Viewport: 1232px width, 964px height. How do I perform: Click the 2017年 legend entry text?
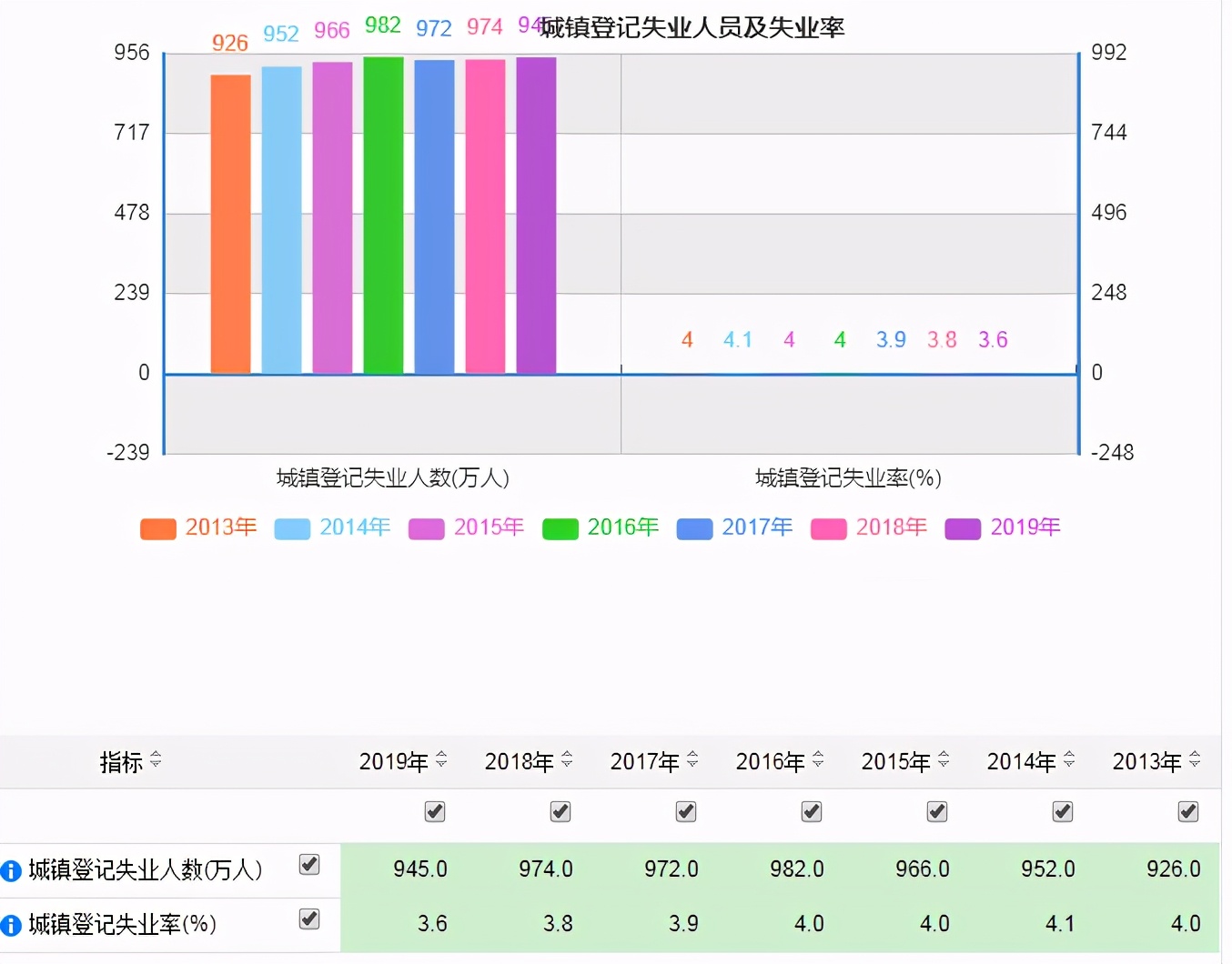point(757,527)
